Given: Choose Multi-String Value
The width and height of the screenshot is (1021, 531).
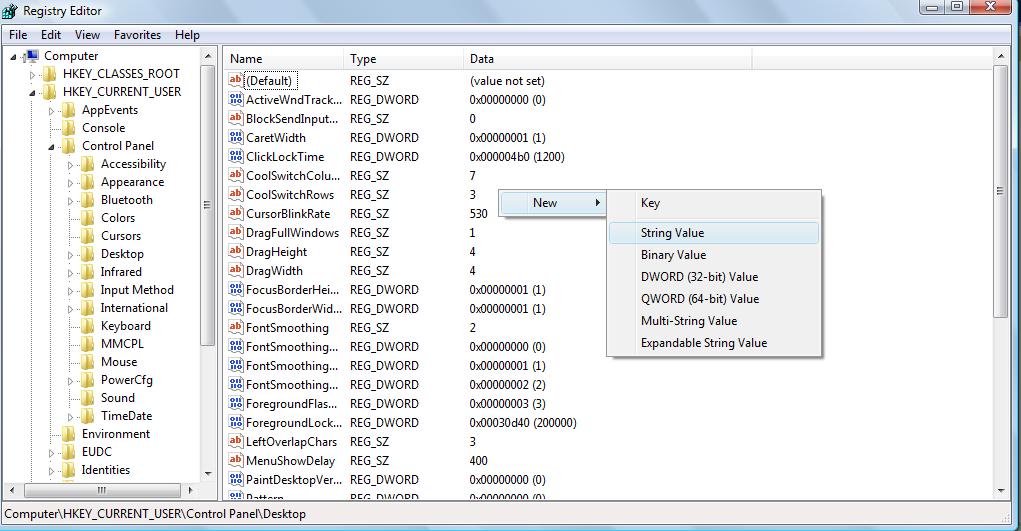Looking at the screenshot, I should coord(714,321).
